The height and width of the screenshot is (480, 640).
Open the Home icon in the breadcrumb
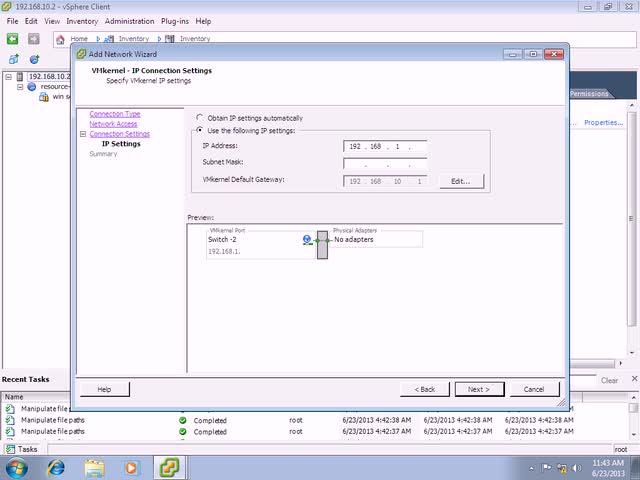60,39
